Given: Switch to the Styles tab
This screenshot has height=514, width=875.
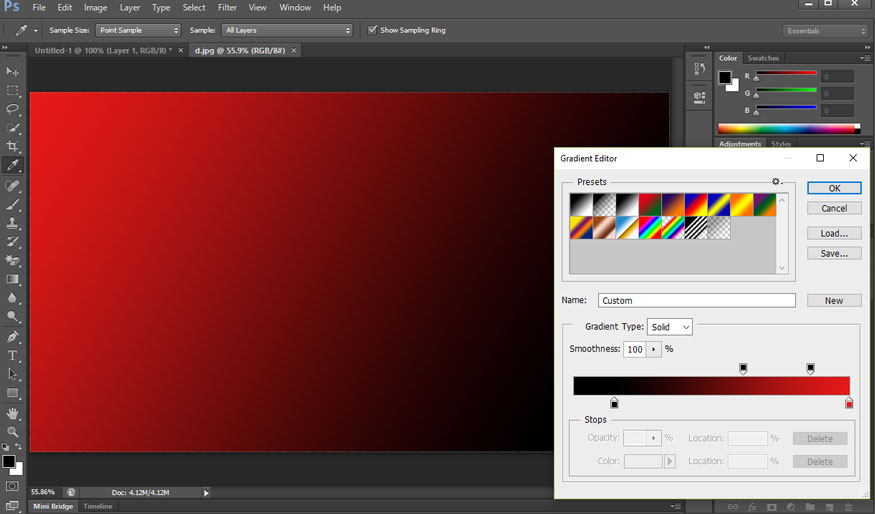Looking at the screenshot, I should coord(781,144).
